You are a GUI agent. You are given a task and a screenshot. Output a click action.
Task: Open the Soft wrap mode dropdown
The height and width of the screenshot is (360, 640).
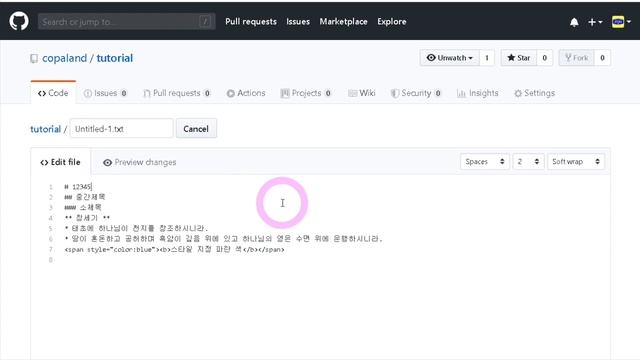pyautogui.click(x=576, y=162)
